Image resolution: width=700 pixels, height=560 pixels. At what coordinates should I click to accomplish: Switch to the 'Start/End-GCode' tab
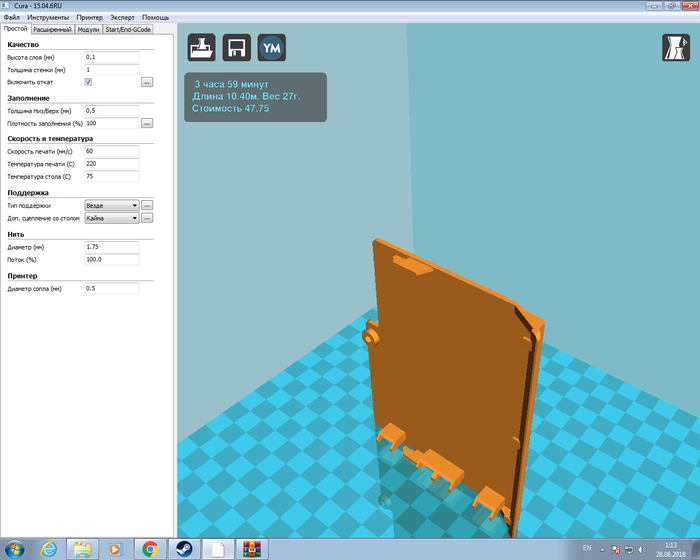128,30
